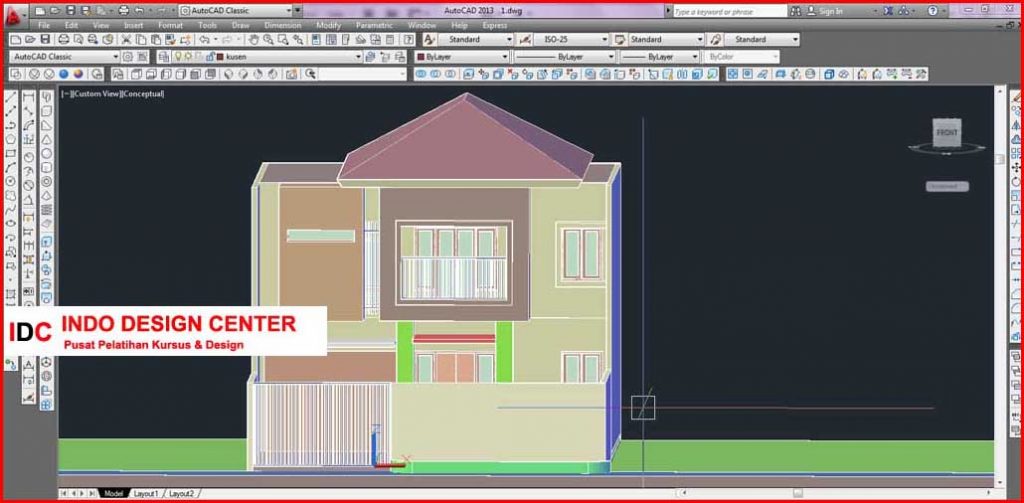Click the Workspace Settings gear icon
1024x503 pixels.
coord(128,57)
